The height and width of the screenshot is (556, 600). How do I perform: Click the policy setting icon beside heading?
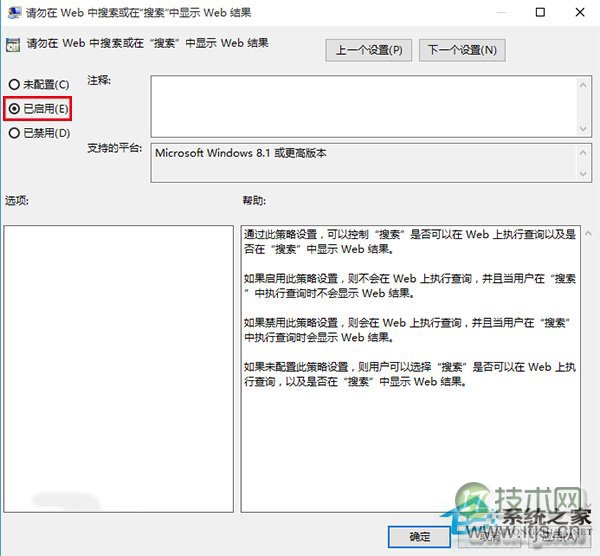[13, 45]
